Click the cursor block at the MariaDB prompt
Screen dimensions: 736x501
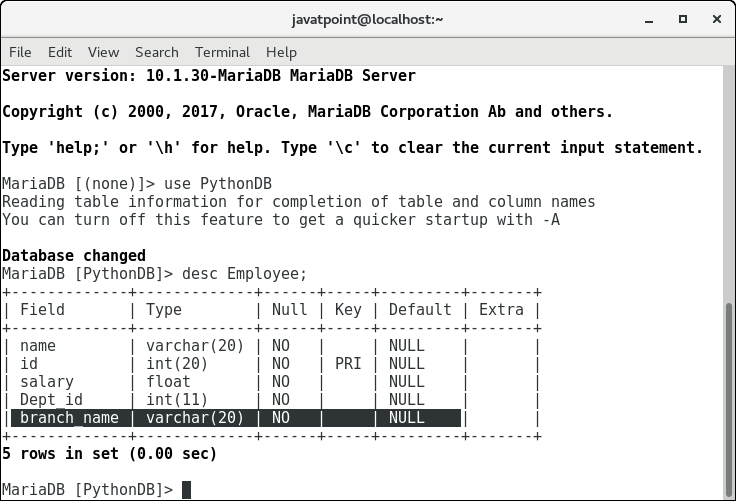point(186,490)
